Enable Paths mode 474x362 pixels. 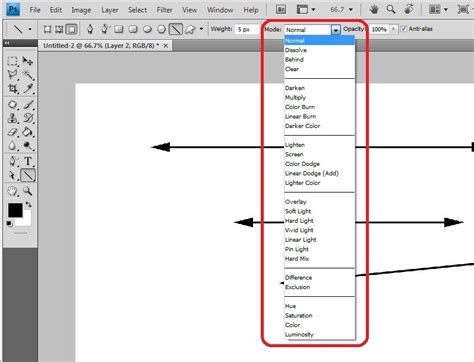coord(59,29)
